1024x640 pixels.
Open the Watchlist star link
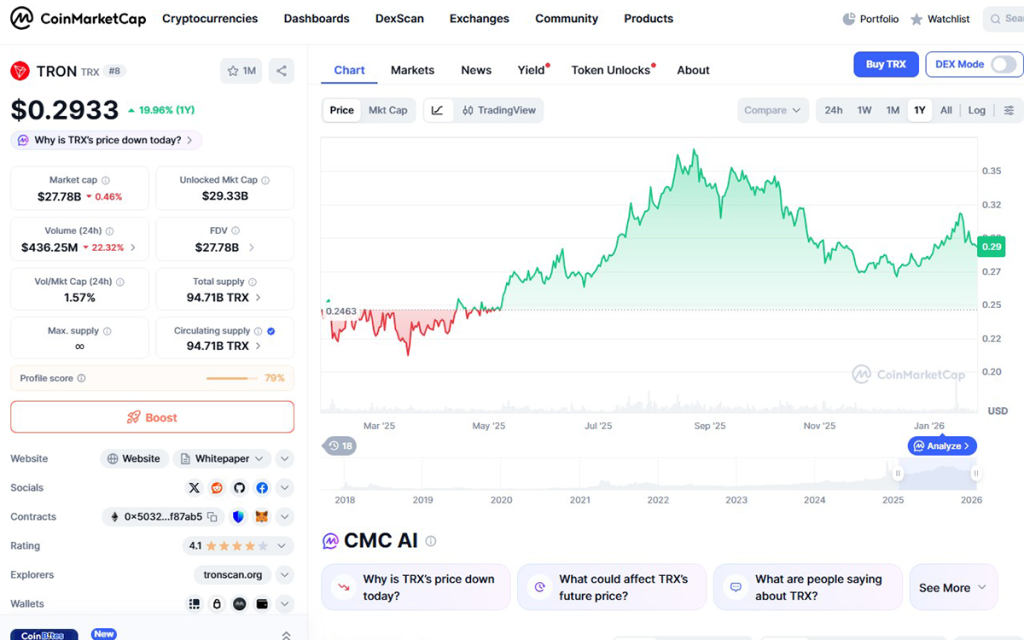(940, 19)
